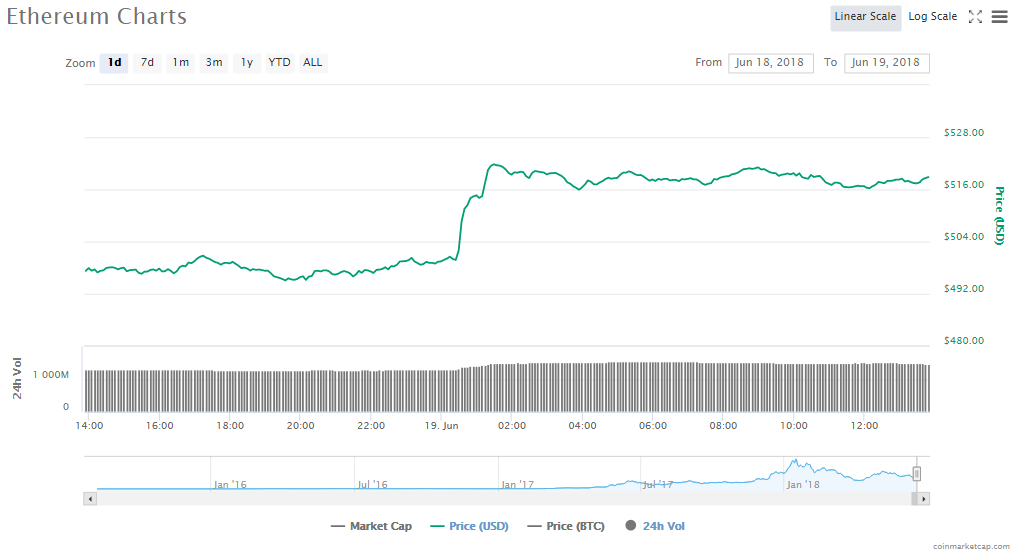This screenshot has height=555, width=1018.
Task: Open the From date field
Action: click(x=771, y=63)
